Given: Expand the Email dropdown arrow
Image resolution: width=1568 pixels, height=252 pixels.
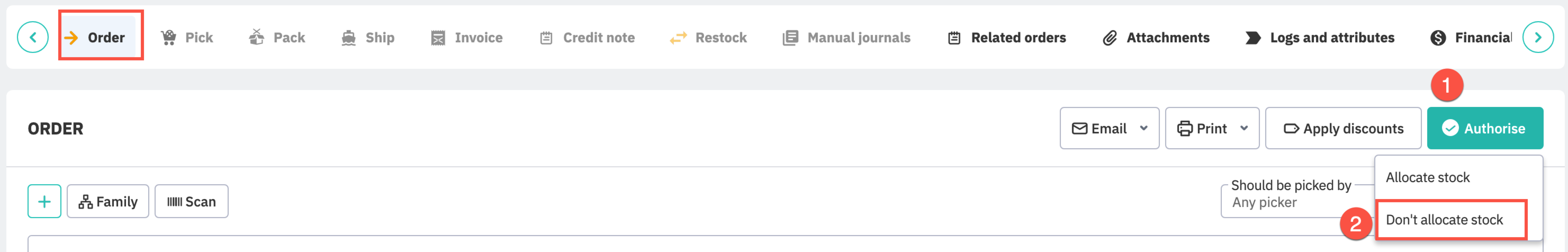Looking at the screenshot, I should point(1144,128).
